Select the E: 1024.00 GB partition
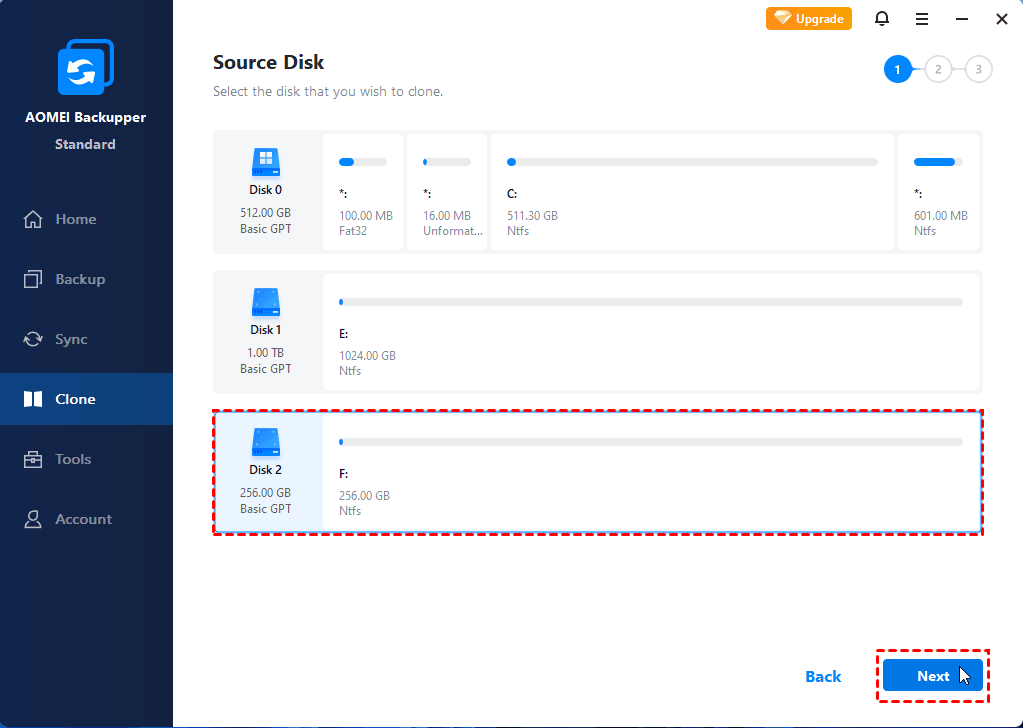The height and width of the screenshot is (728, 1023). (650, 333)
